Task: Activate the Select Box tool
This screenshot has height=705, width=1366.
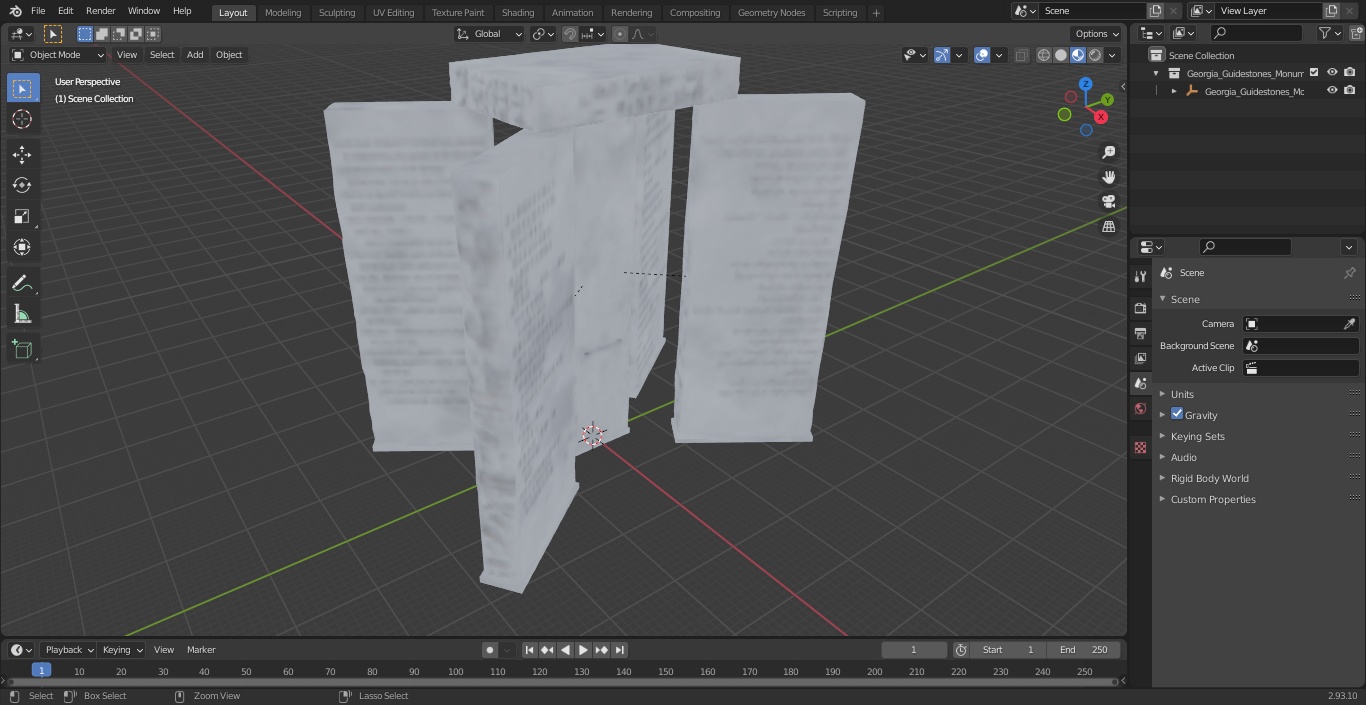Action: coord(22,88)
